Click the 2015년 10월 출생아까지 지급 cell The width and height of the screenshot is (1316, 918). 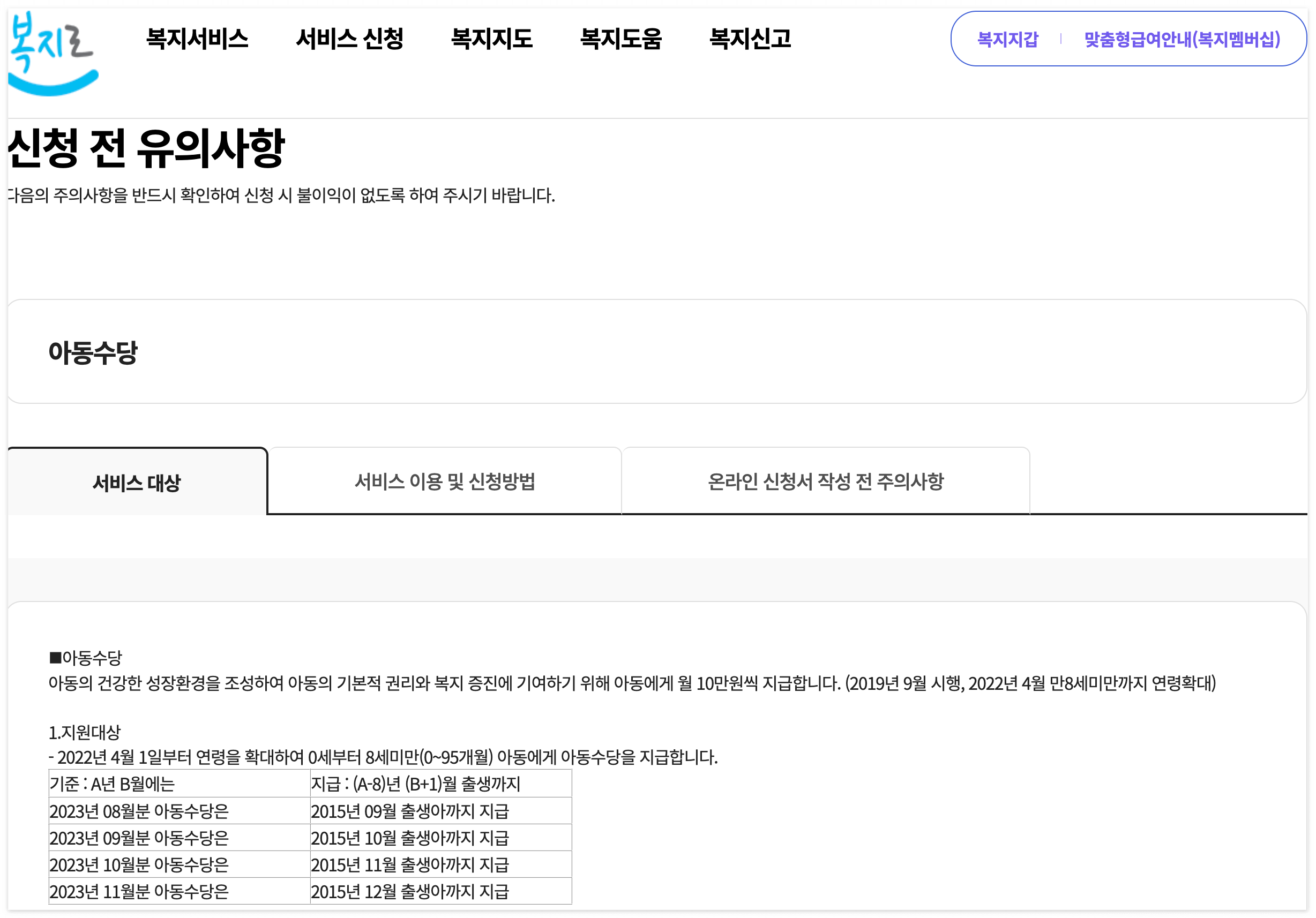[x=411, y=838]
